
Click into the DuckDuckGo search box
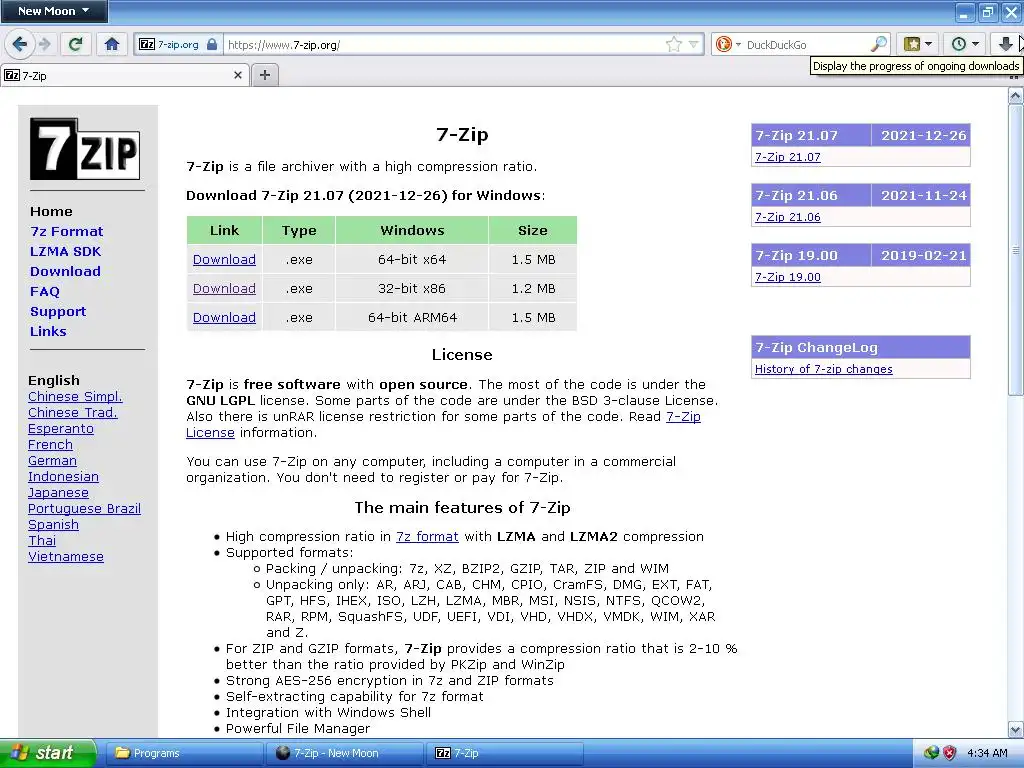click(807, 44)
